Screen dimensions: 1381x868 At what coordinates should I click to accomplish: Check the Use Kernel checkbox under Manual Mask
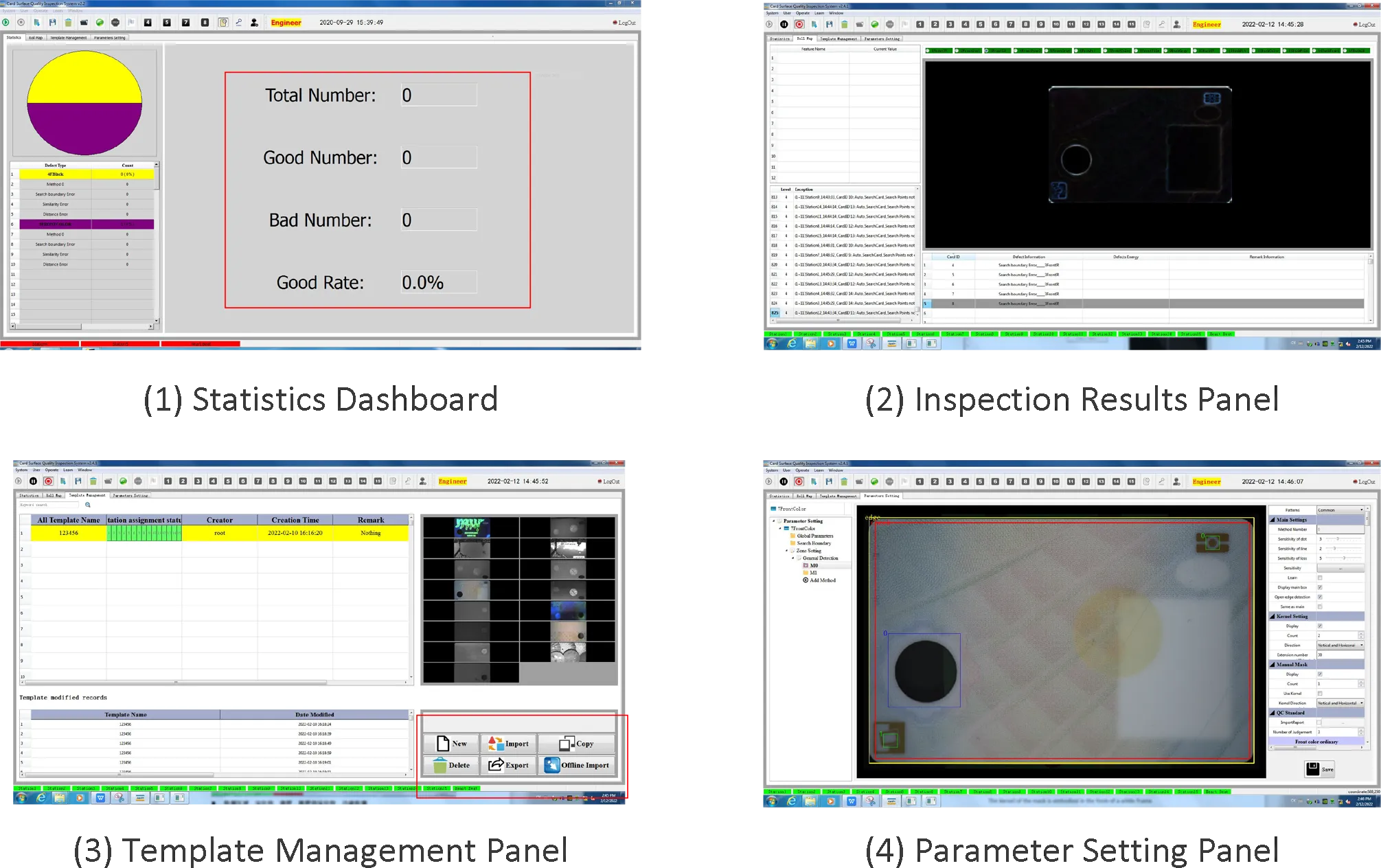pyautogui.click(x=1320, y=694)
